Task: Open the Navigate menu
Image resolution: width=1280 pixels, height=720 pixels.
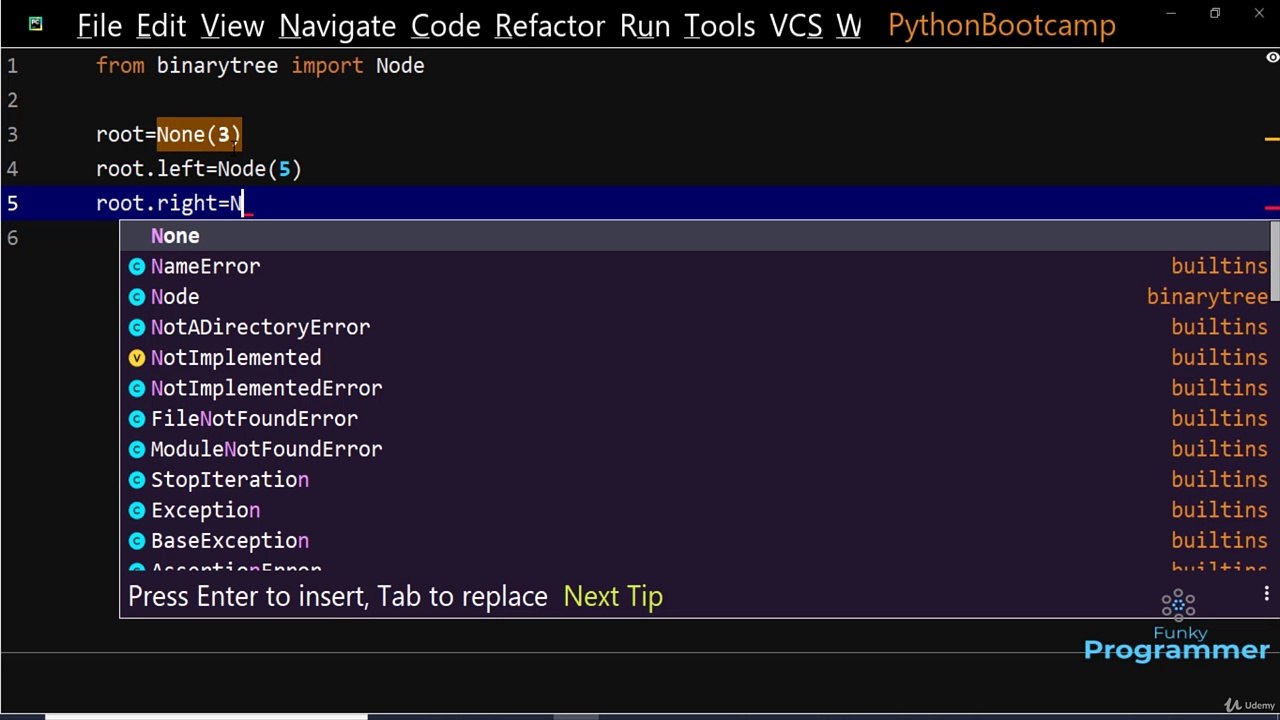Action: 337,26
